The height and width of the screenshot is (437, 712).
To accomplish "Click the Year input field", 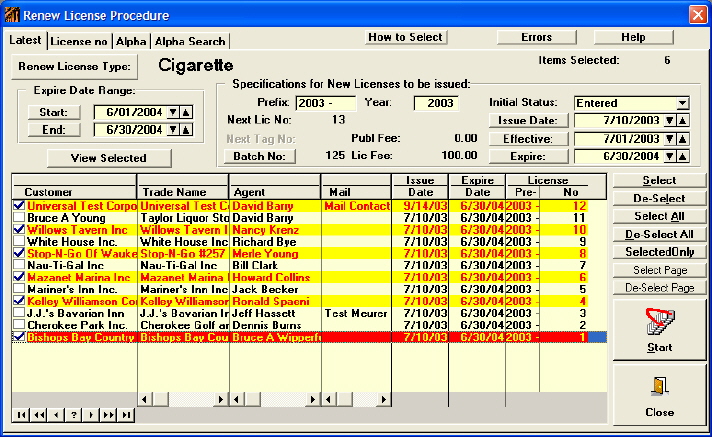I will [x=434, y=103].
